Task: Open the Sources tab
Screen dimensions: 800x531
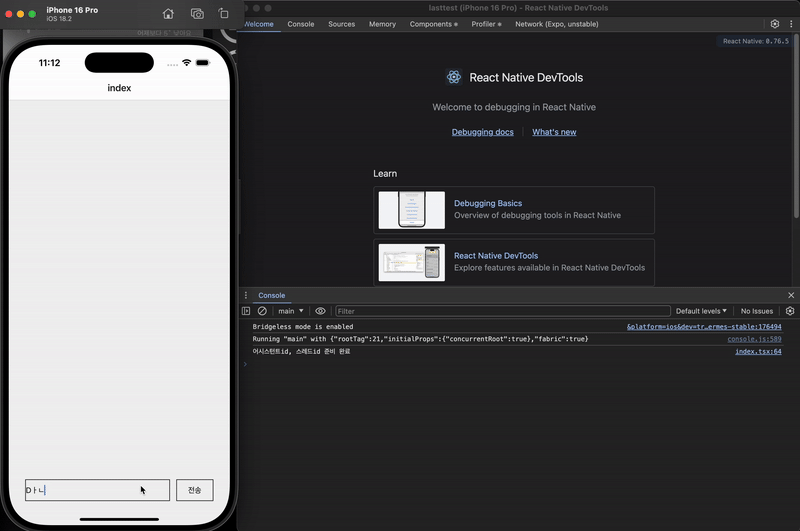Action: 341,24
